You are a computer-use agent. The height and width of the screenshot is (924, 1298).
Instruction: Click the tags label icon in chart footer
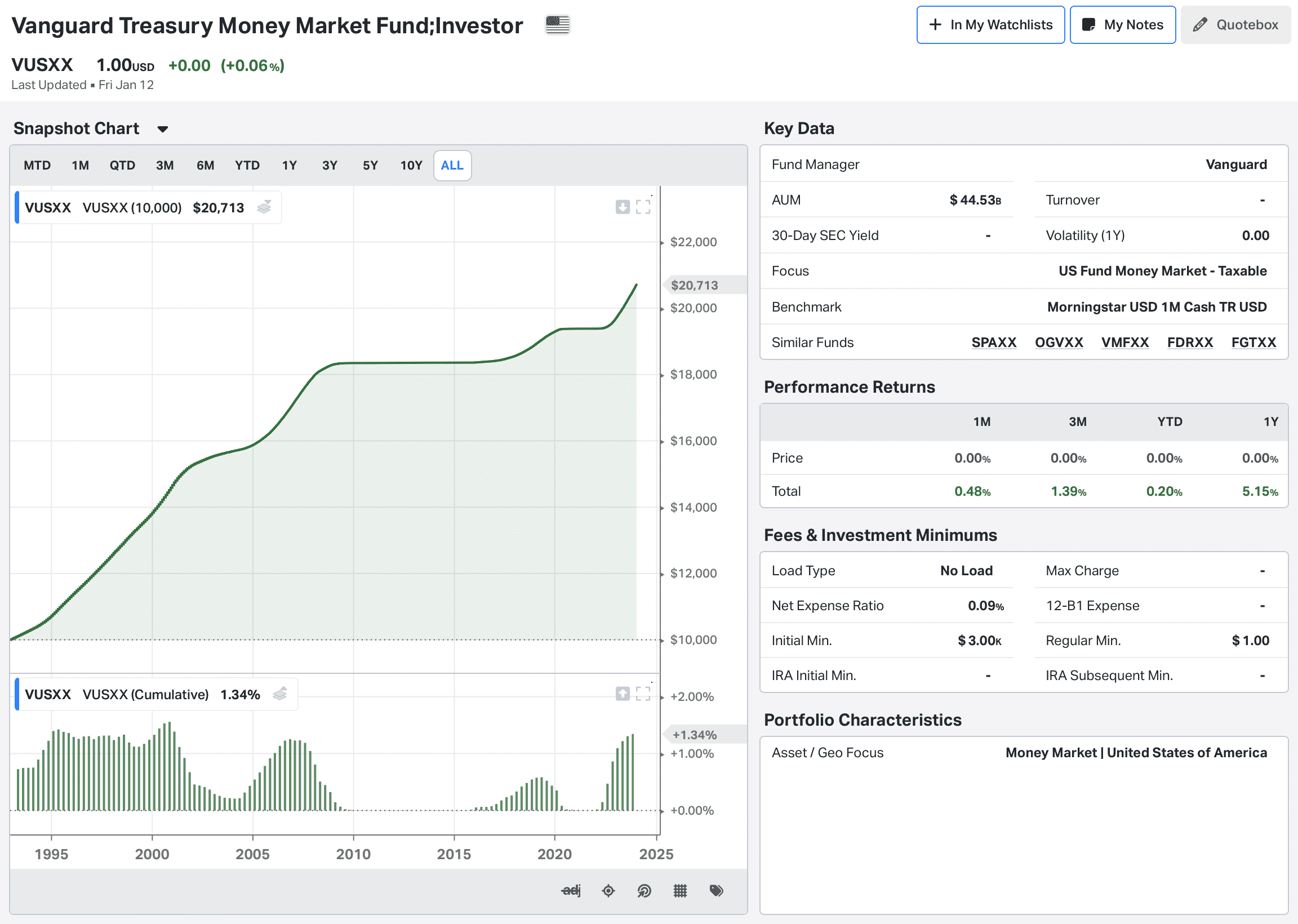click(716, 890)
